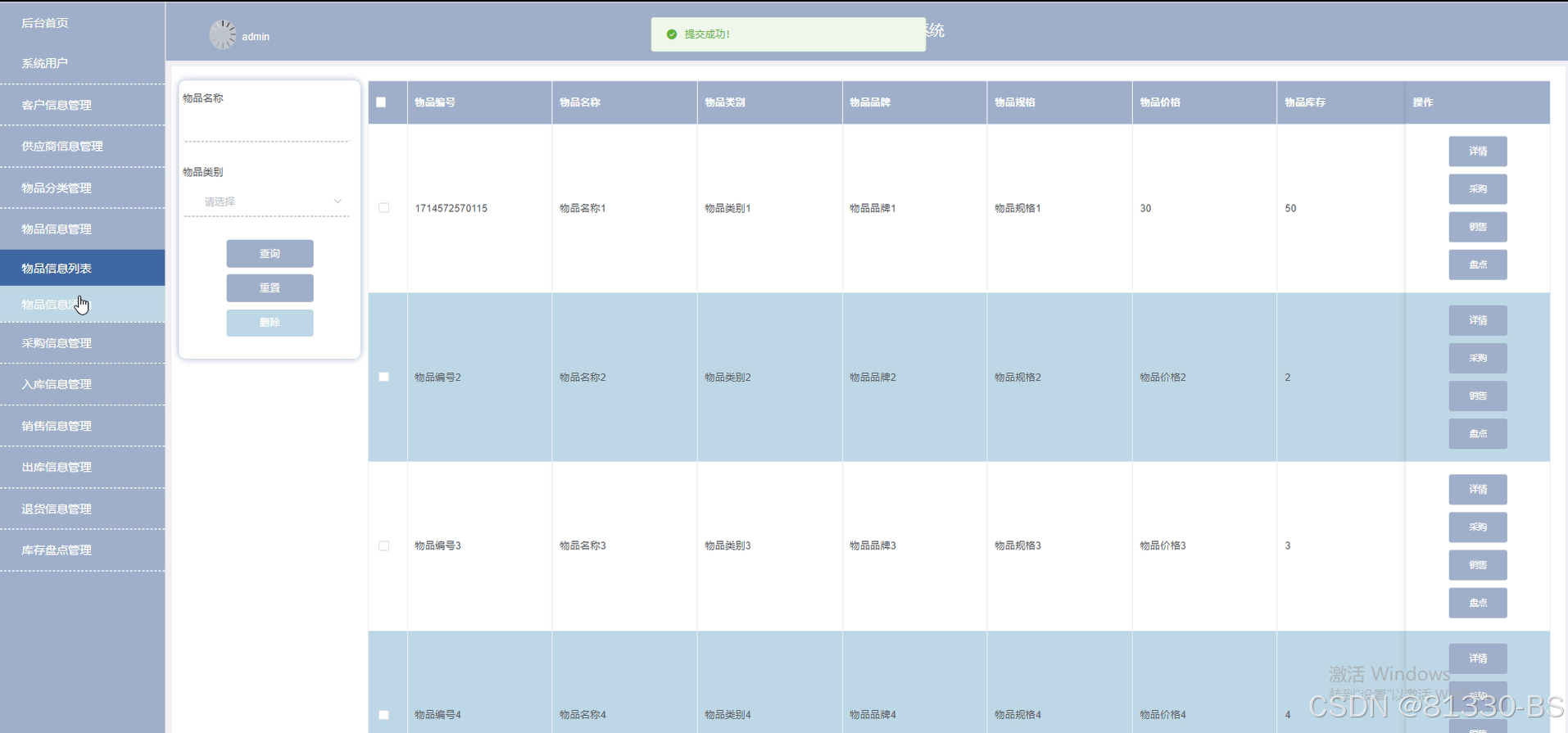Expand 退货信息管理 sidebar menu
The image size is (1568, 733).
[x=82, y=509]
